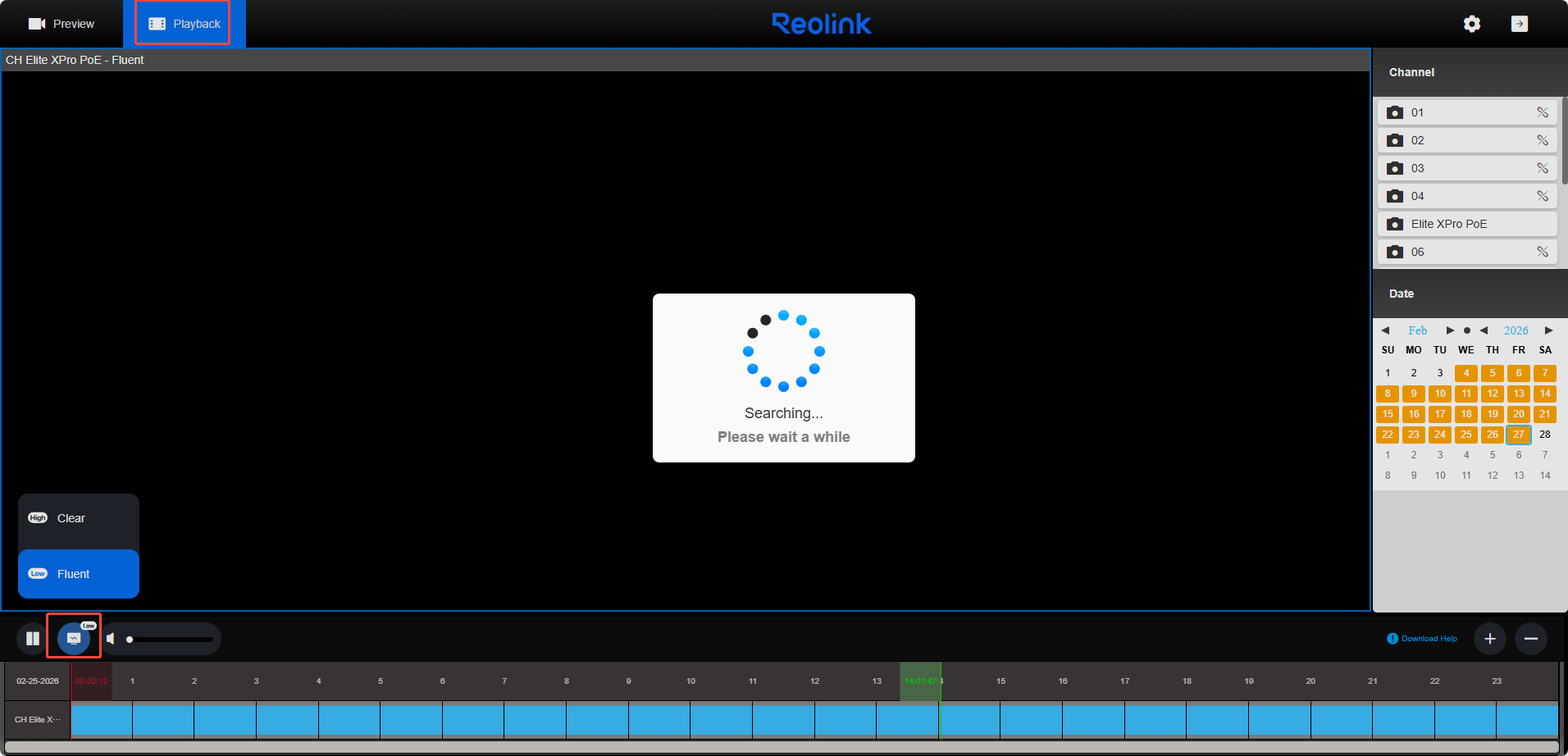This screenshot has width=1568, height=756.
Task: Advance calendar to next year
Action: [x=1548, y=330]
